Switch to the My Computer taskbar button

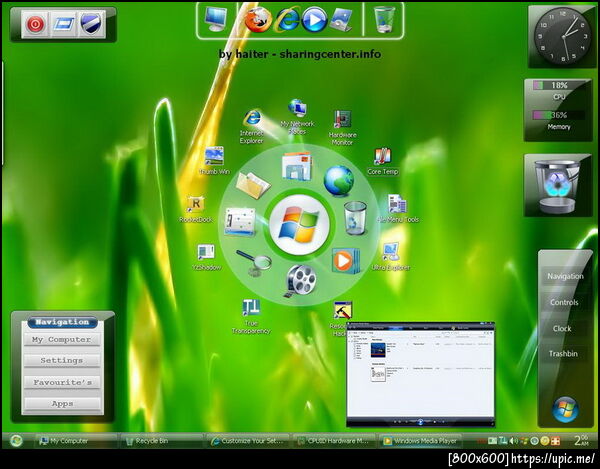(x=75, y=441)
